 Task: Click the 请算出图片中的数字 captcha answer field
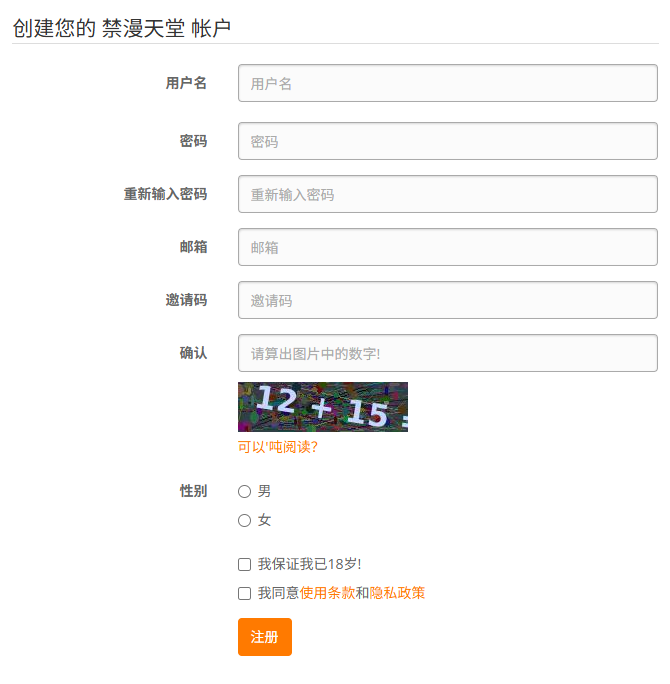click(x=448, y=353)
